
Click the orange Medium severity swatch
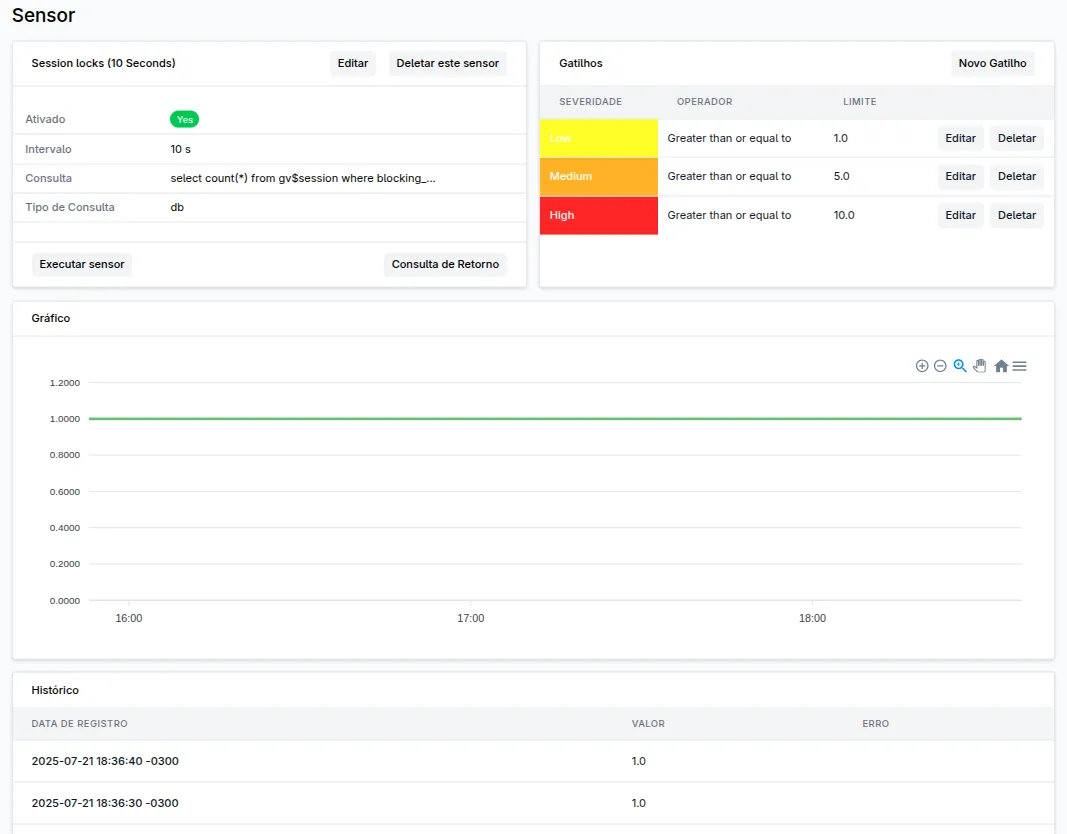[598, 176]
